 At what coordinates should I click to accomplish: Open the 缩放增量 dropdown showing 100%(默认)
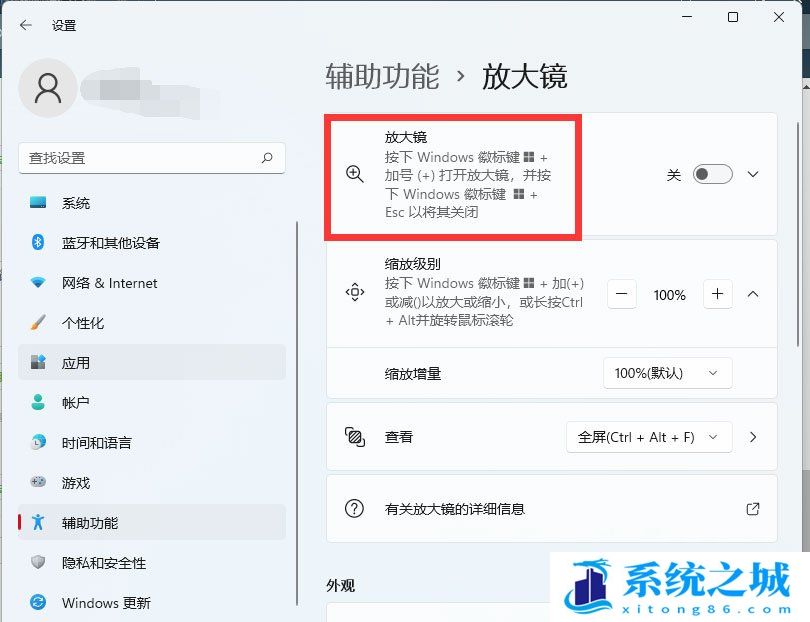click(x=667, y=373)
